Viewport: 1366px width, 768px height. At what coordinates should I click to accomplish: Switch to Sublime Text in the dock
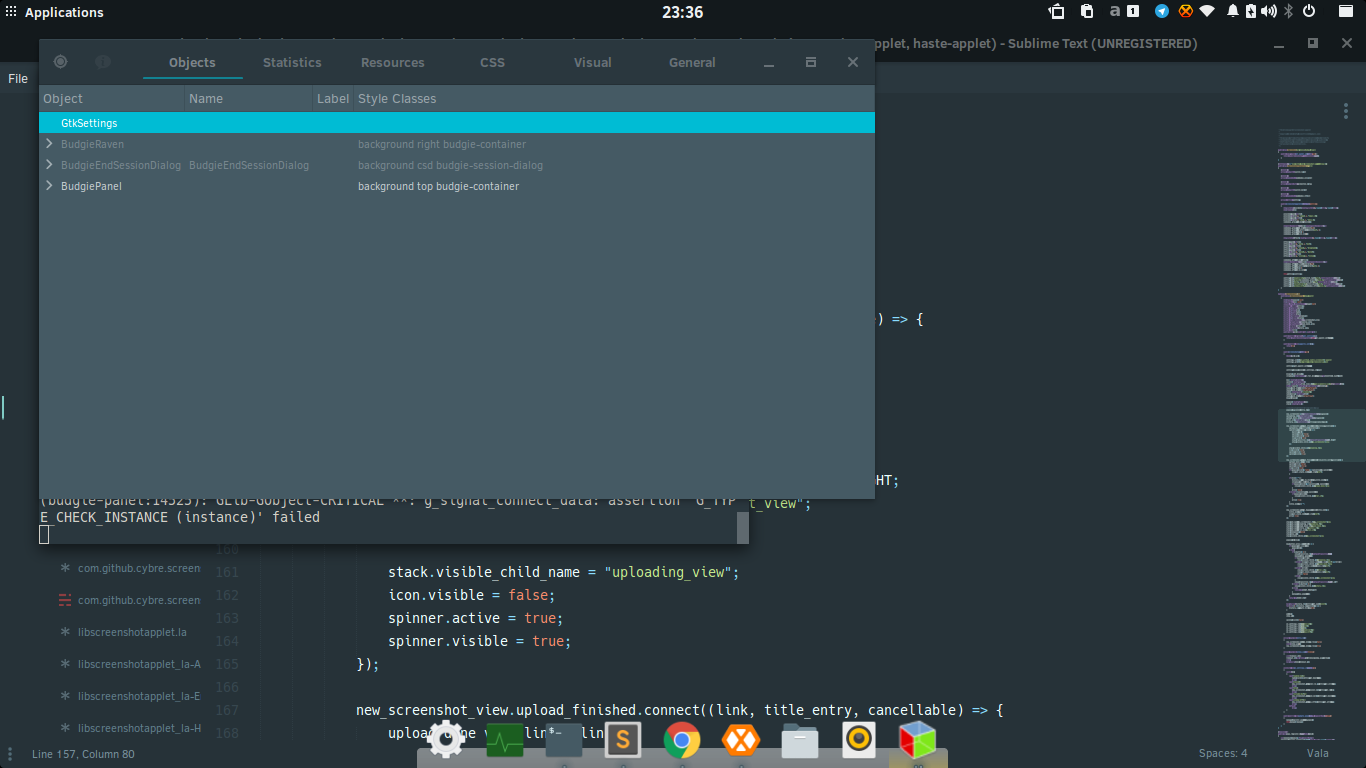coord(623,741)
